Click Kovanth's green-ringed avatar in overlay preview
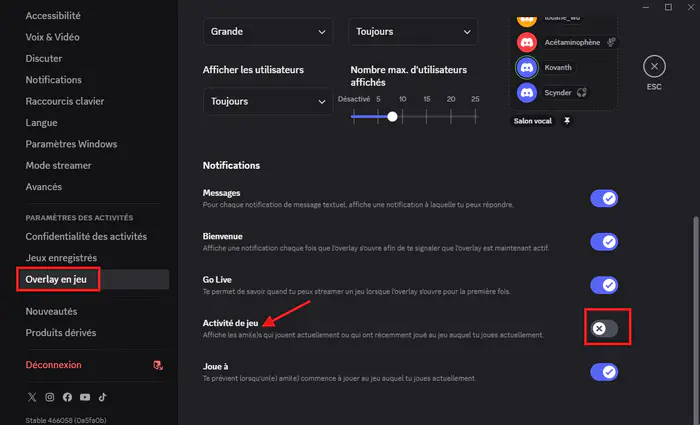 [527, 67]
